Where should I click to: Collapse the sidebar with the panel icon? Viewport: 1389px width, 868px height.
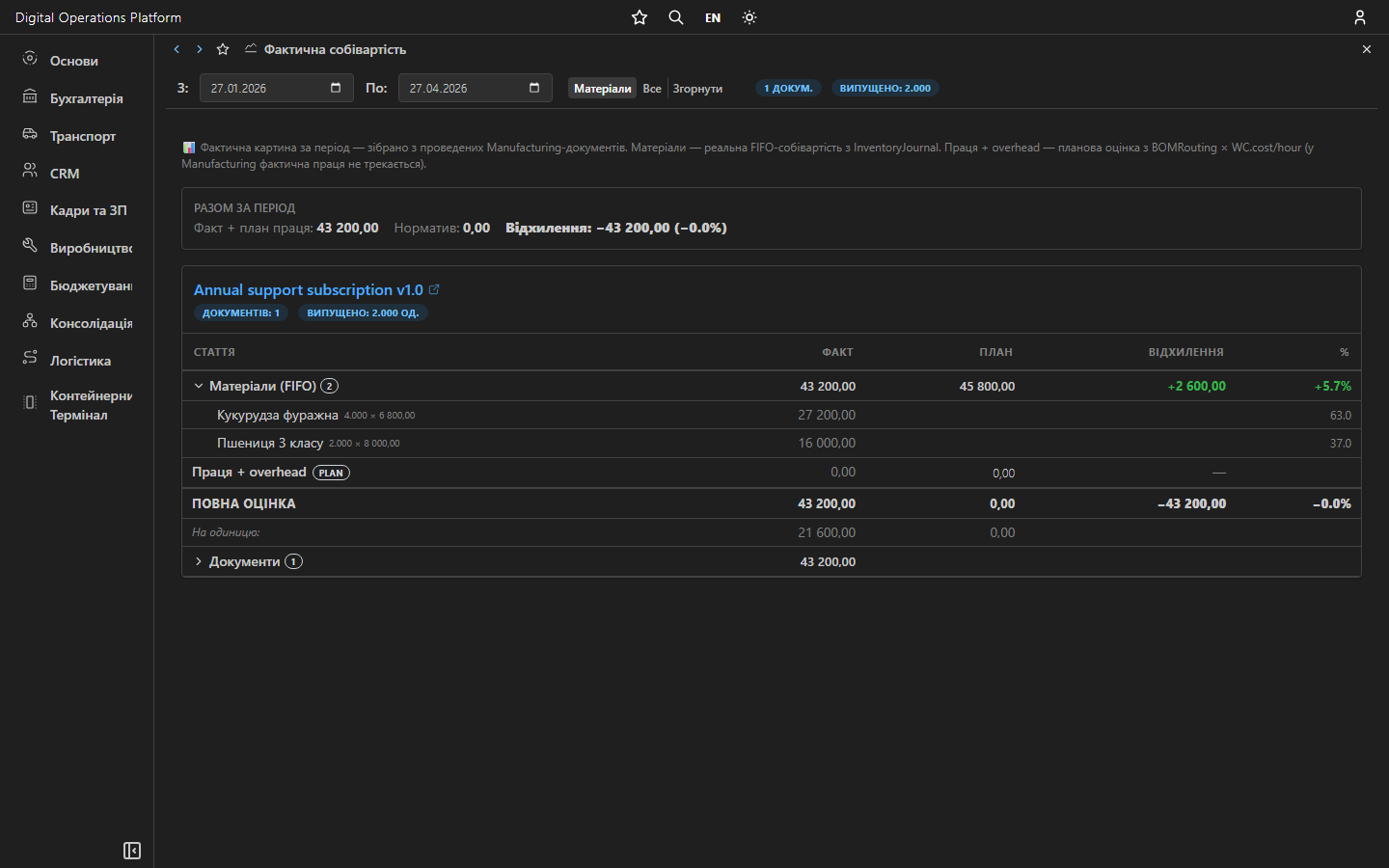pyautogui.click(x=132, y=851)
